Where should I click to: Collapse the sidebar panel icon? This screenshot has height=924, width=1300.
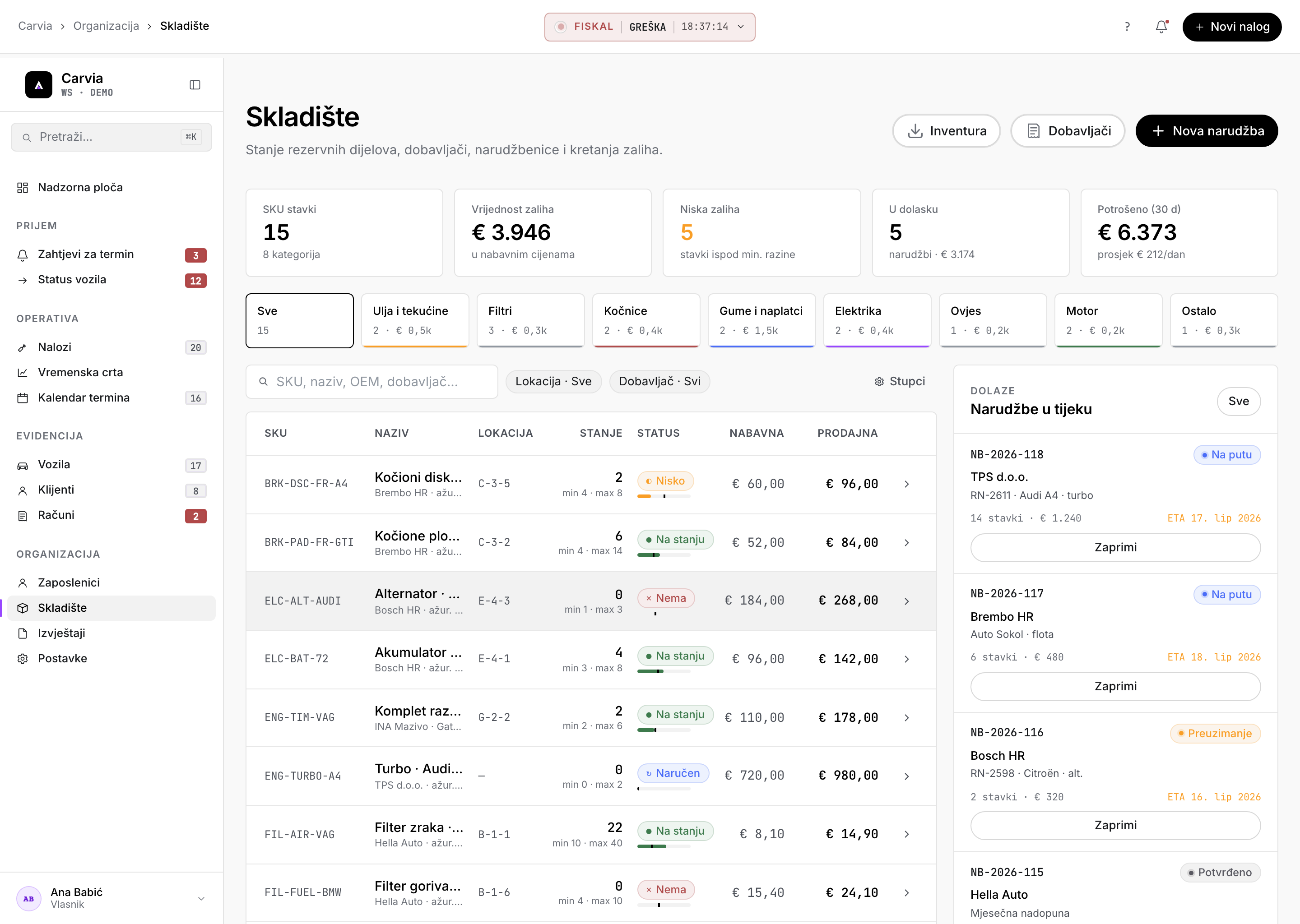[x=195, y=85]
